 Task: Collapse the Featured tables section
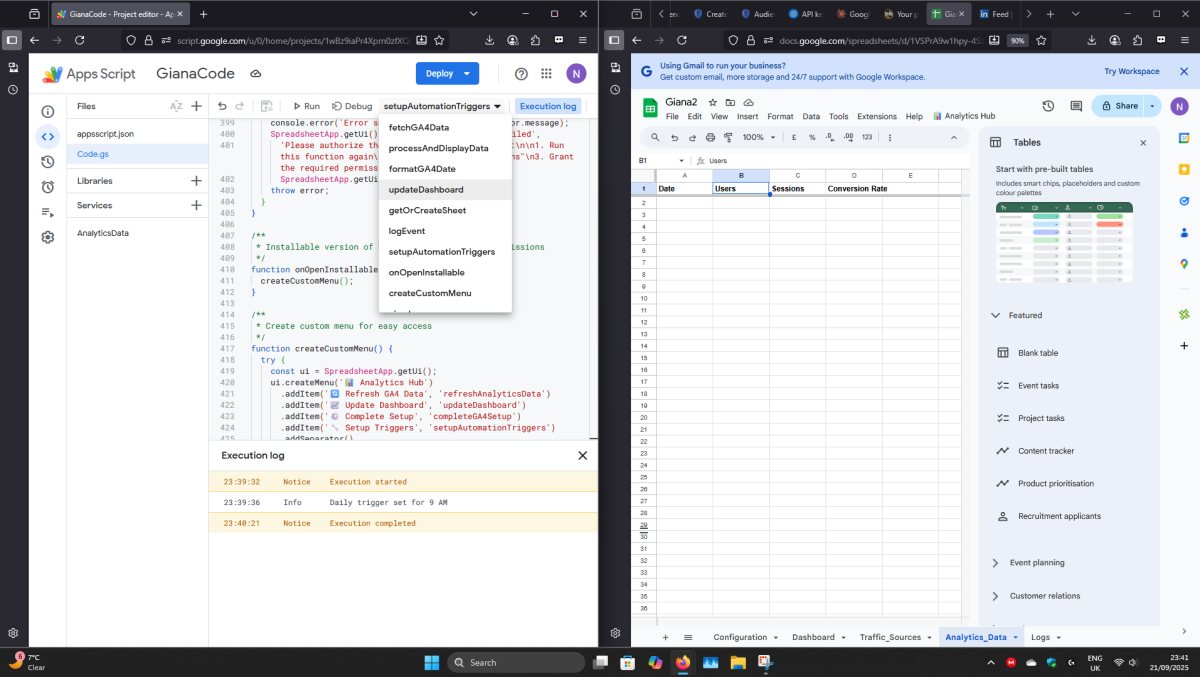pos(995,315)
